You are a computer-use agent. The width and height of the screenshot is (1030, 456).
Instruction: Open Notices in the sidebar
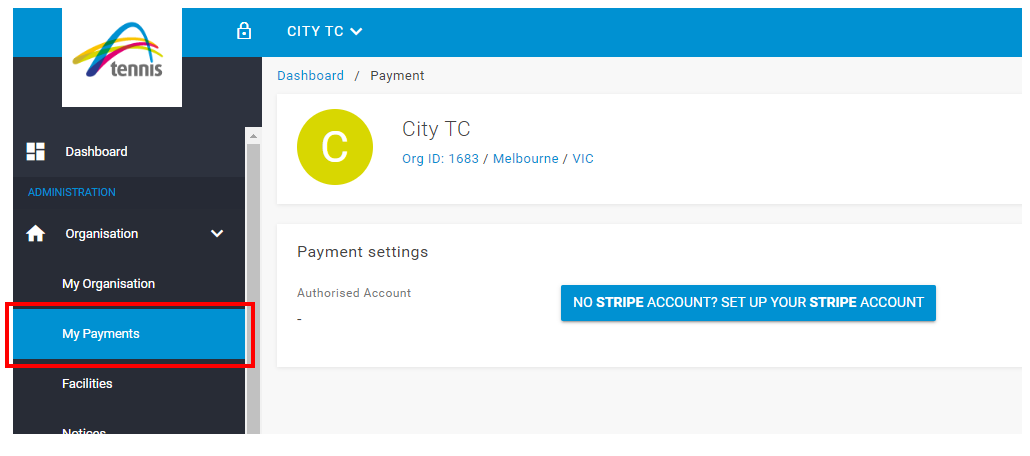click(x=84, y=430)
